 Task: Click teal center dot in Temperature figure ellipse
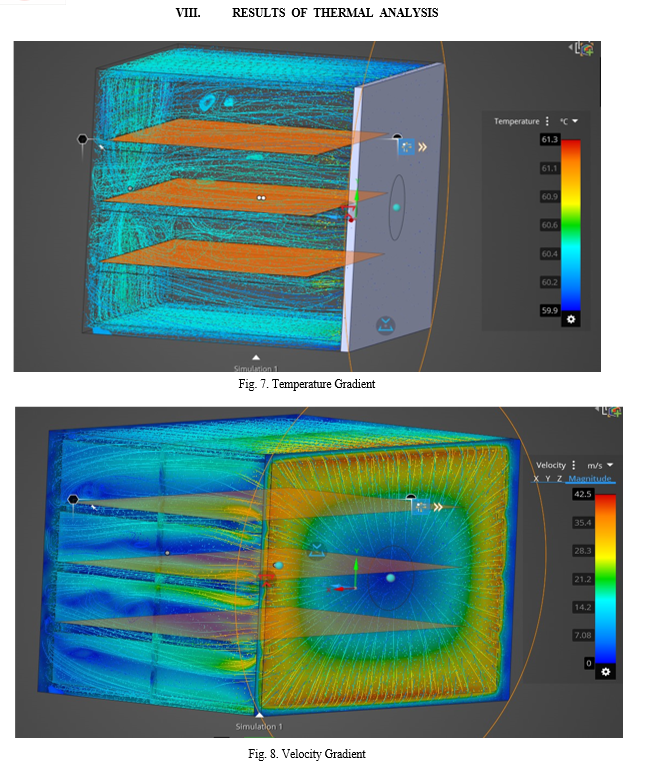(x=397, y=208)
